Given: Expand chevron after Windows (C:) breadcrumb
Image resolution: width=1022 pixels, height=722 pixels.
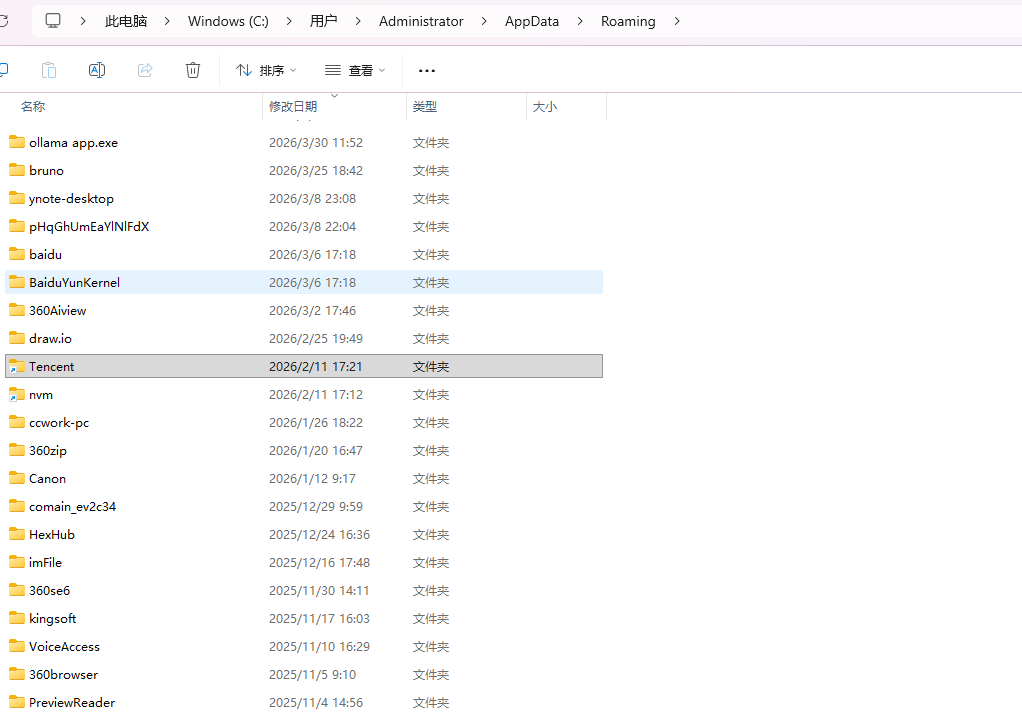Looking at the screenshot, I should 289,22.
